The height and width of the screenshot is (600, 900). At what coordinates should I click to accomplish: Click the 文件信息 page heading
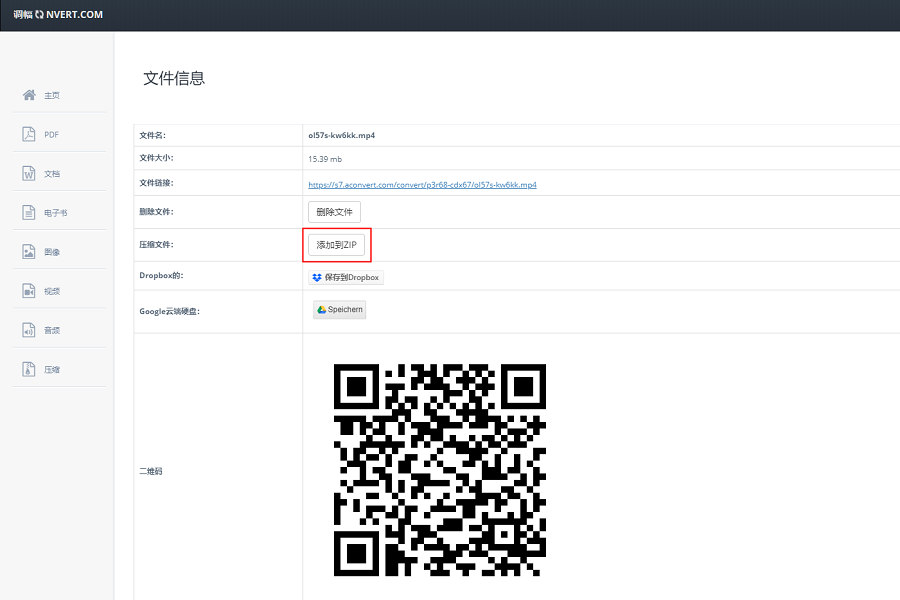[x=174, y=78]
